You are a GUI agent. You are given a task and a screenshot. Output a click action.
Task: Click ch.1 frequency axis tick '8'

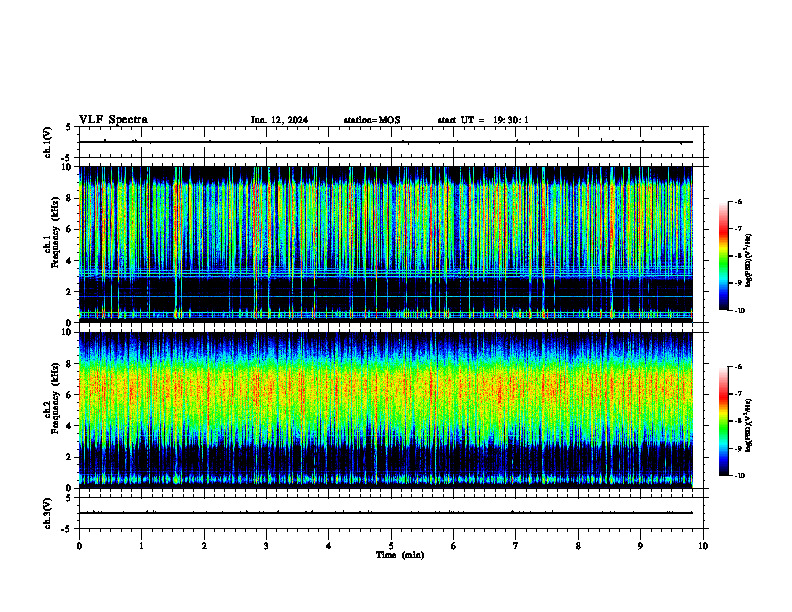point(69,198)
